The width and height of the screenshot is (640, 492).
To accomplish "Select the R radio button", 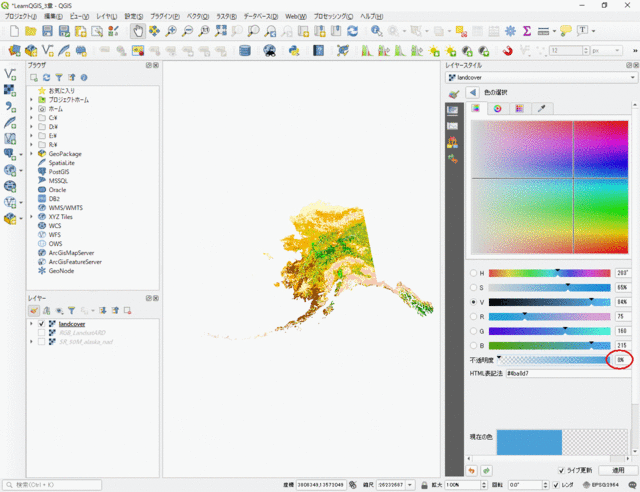I will pyautogui.click(x=473, y=316).
